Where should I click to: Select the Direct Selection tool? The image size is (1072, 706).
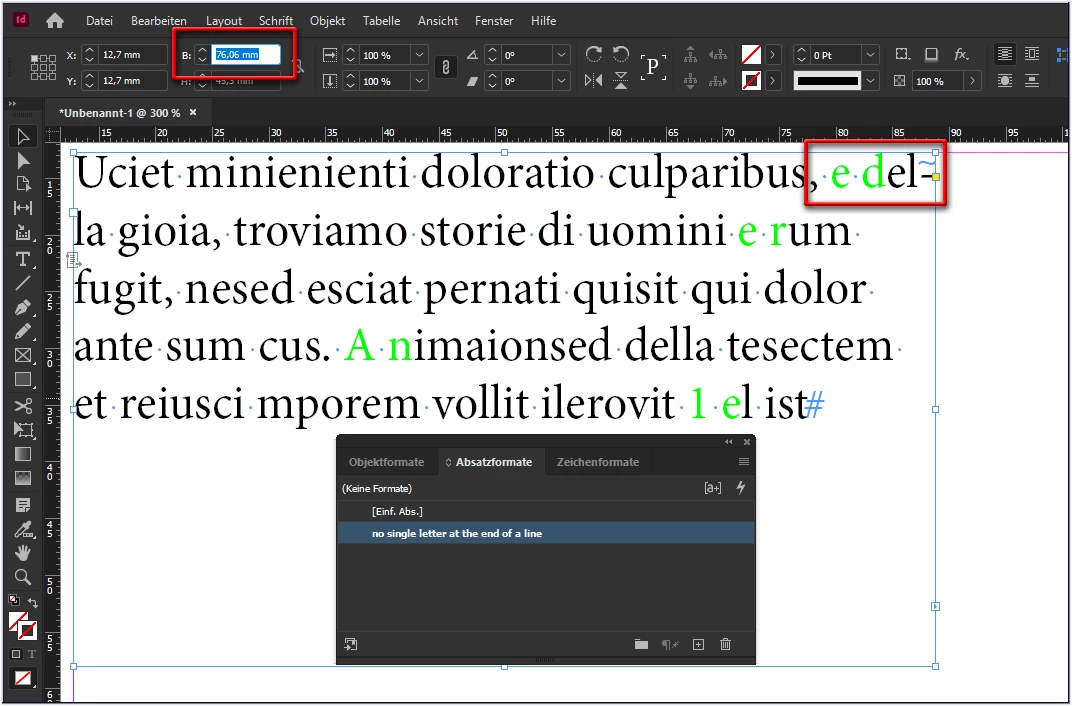[x=23, y=161]
